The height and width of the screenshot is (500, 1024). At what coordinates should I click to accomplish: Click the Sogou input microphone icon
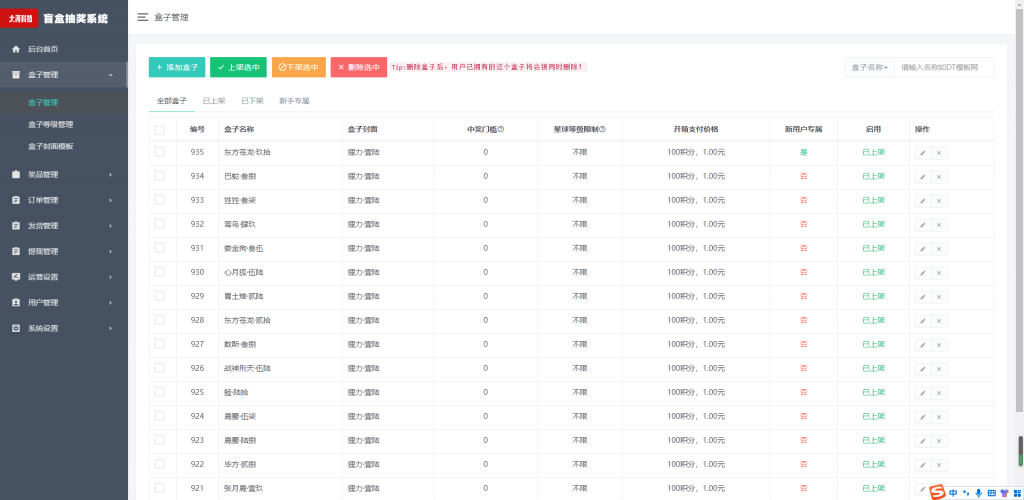point(978,492)
